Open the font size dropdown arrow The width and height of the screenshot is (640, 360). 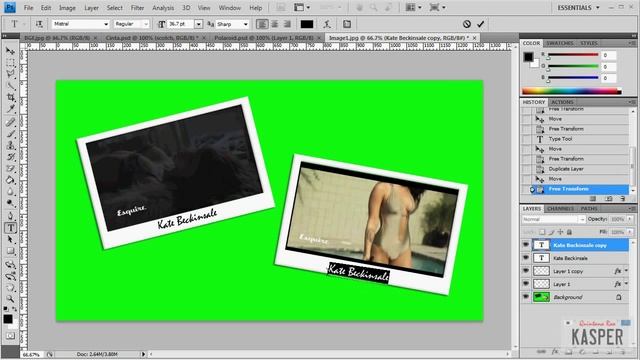[198, 24]
